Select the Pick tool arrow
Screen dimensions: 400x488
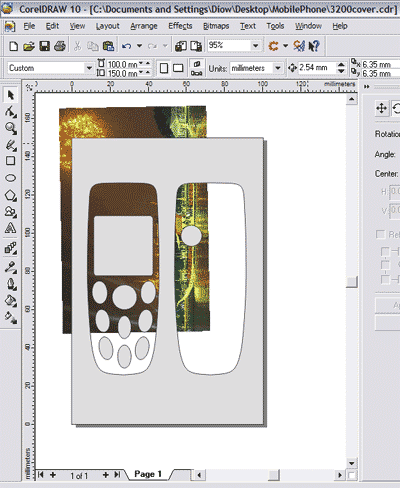click(x=10, y=95)
